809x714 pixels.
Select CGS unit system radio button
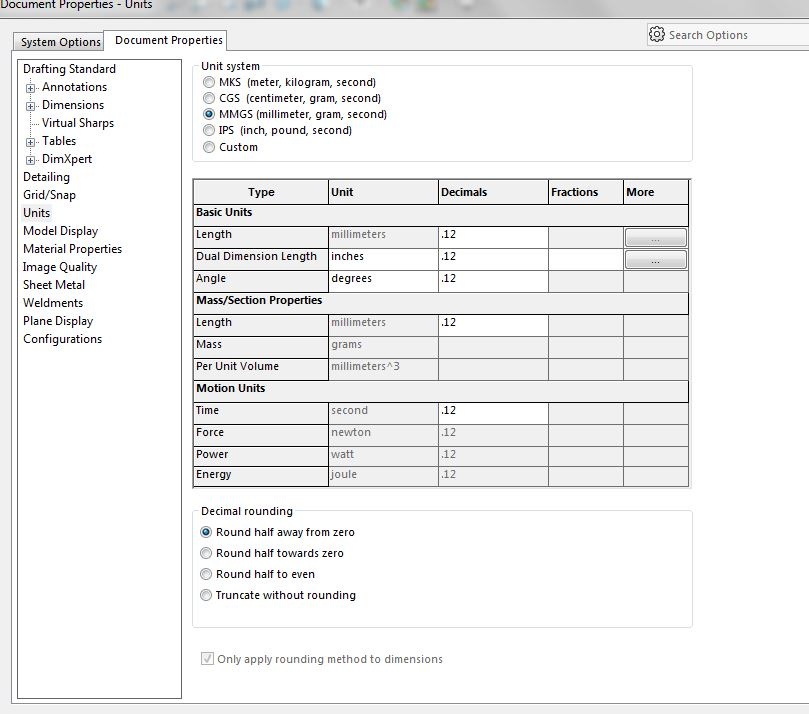209,98
